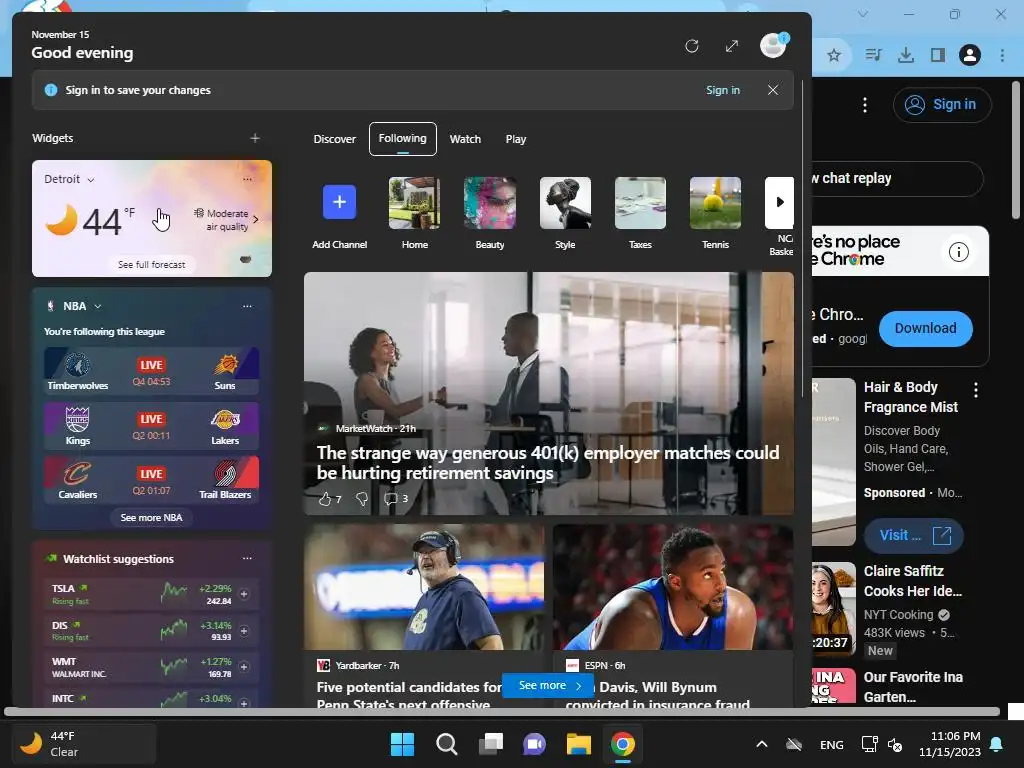1024x768 pixels.
Task: Open the Play tab
Action: [x=516, y=139]
